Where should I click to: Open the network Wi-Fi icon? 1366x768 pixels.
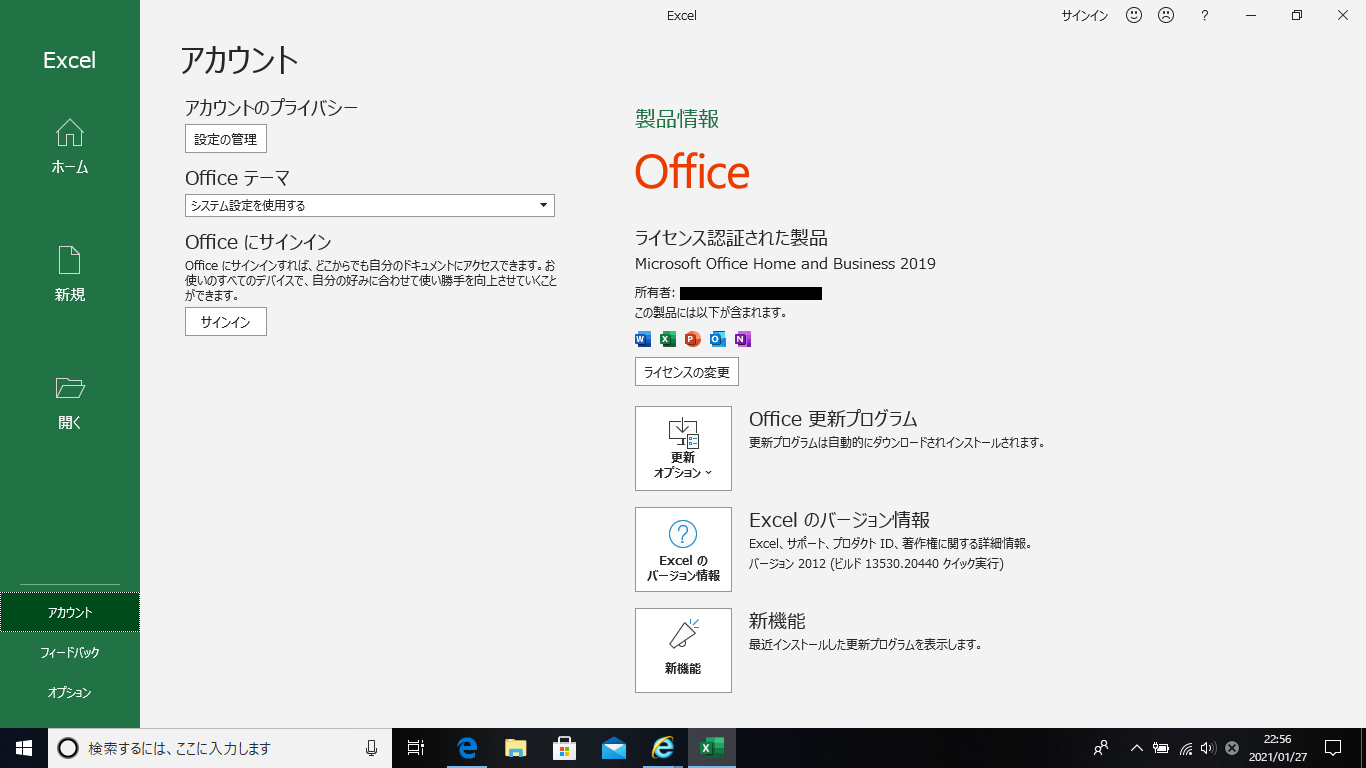click(x=1185, y=748)
